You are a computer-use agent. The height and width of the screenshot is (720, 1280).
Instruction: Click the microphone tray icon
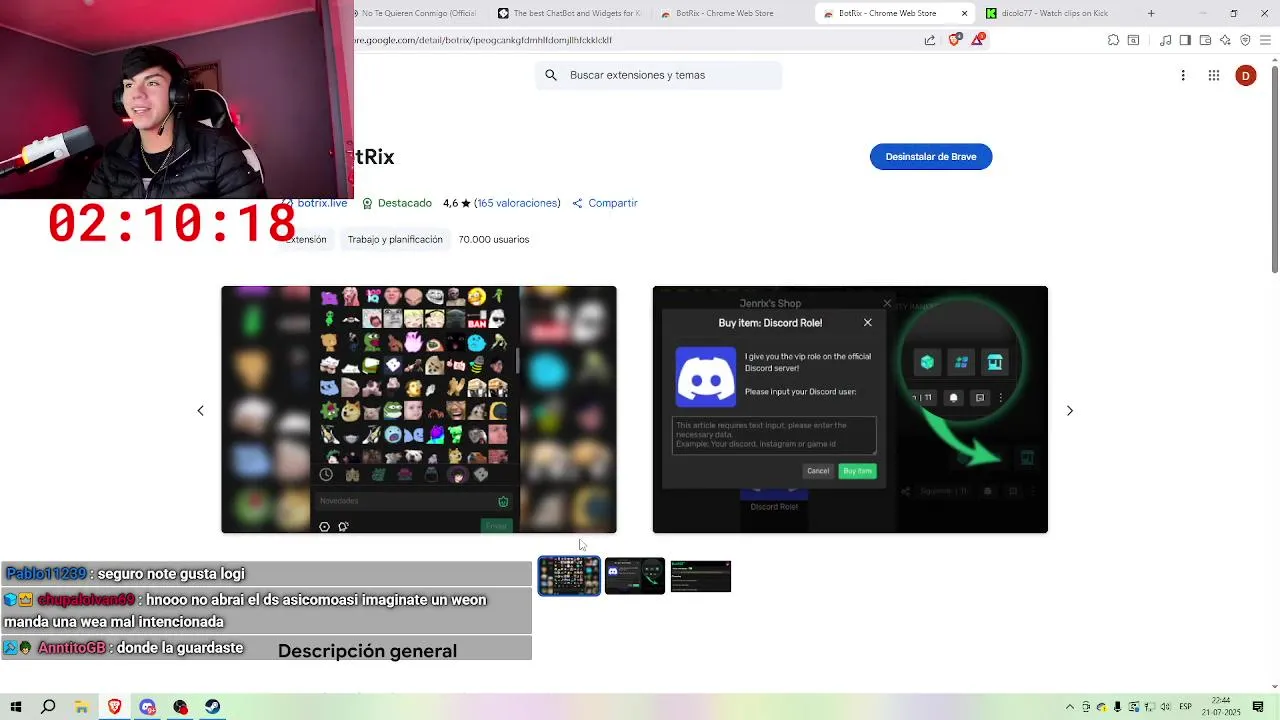pyautogui.click(x=1118, y=707)
